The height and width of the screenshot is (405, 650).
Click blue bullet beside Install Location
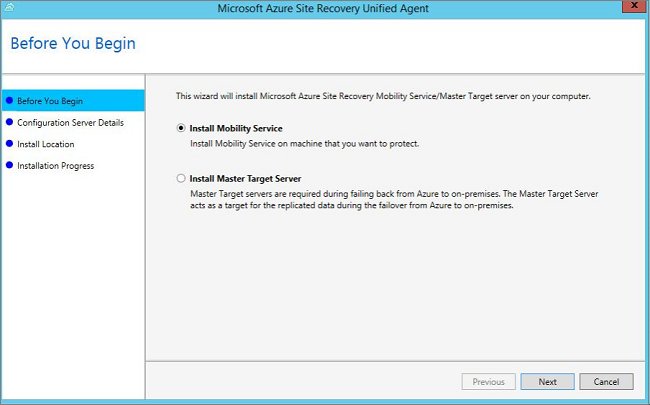10,143
